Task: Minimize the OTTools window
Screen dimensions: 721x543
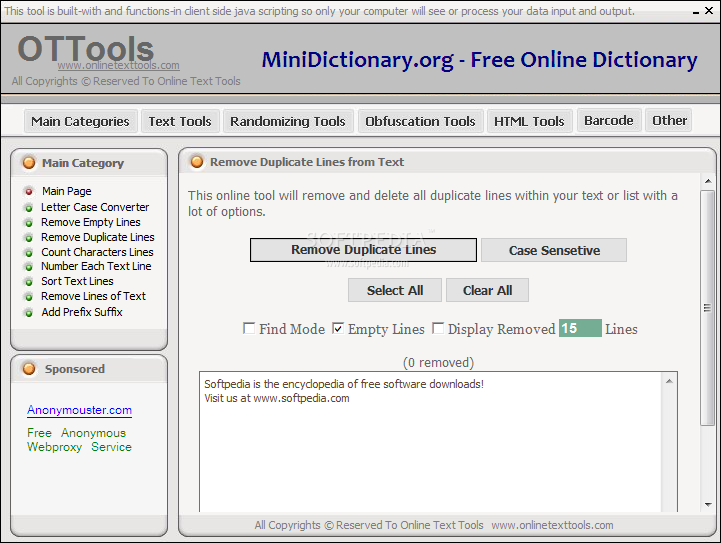Action: (x=696, y=11)
